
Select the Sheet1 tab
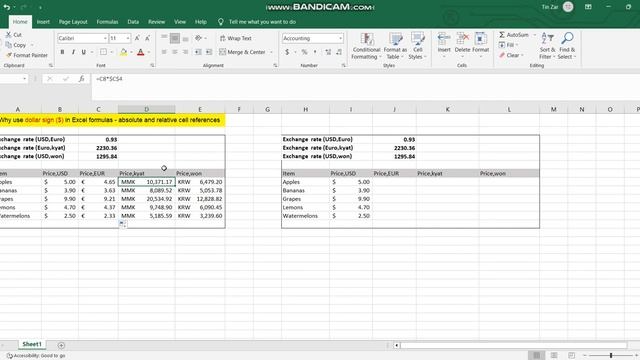click(32, 344)
